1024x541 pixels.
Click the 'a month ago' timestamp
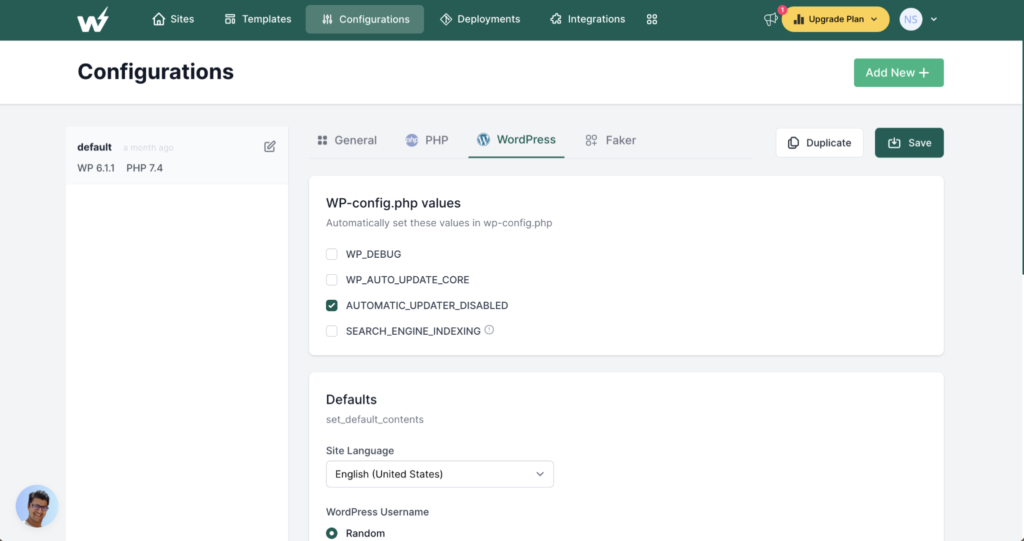(148, 148)
